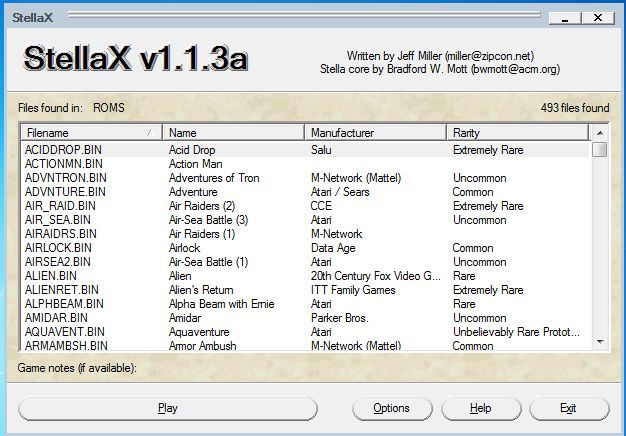This screenshot has height=436, width=626.
Task: Highlight the ALPHBEAM.BIN row
Action: click(x=65, y=304)
